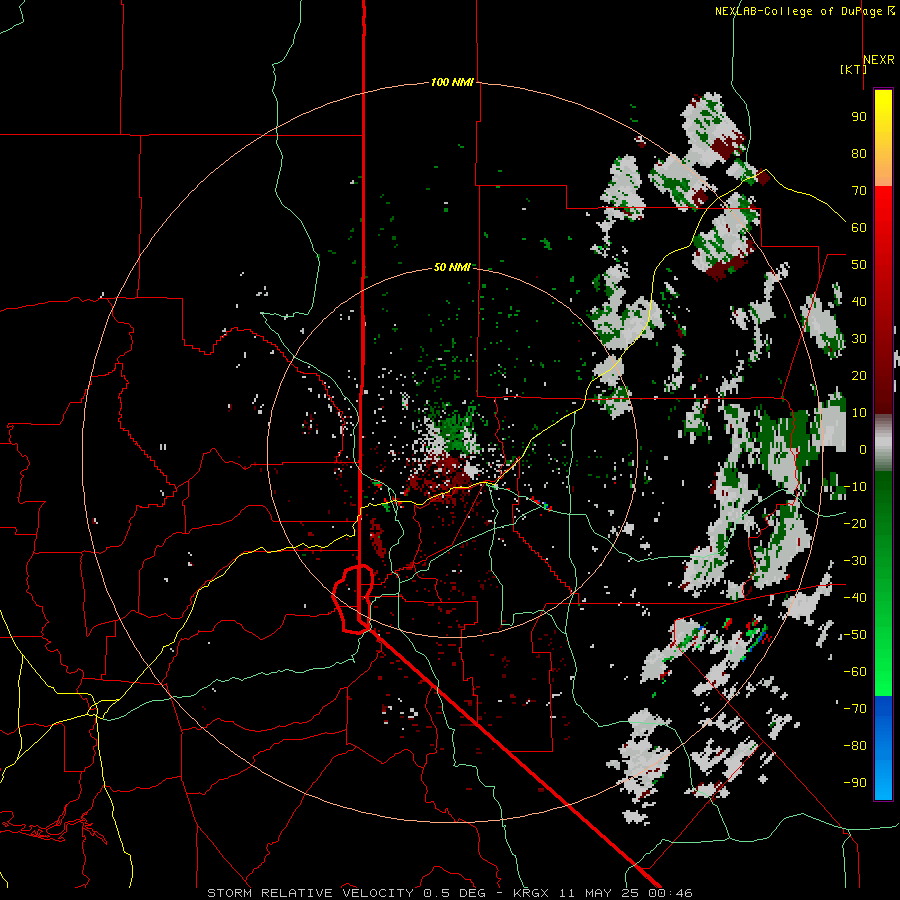Click the -40 scale value

(x=855, y=598)
